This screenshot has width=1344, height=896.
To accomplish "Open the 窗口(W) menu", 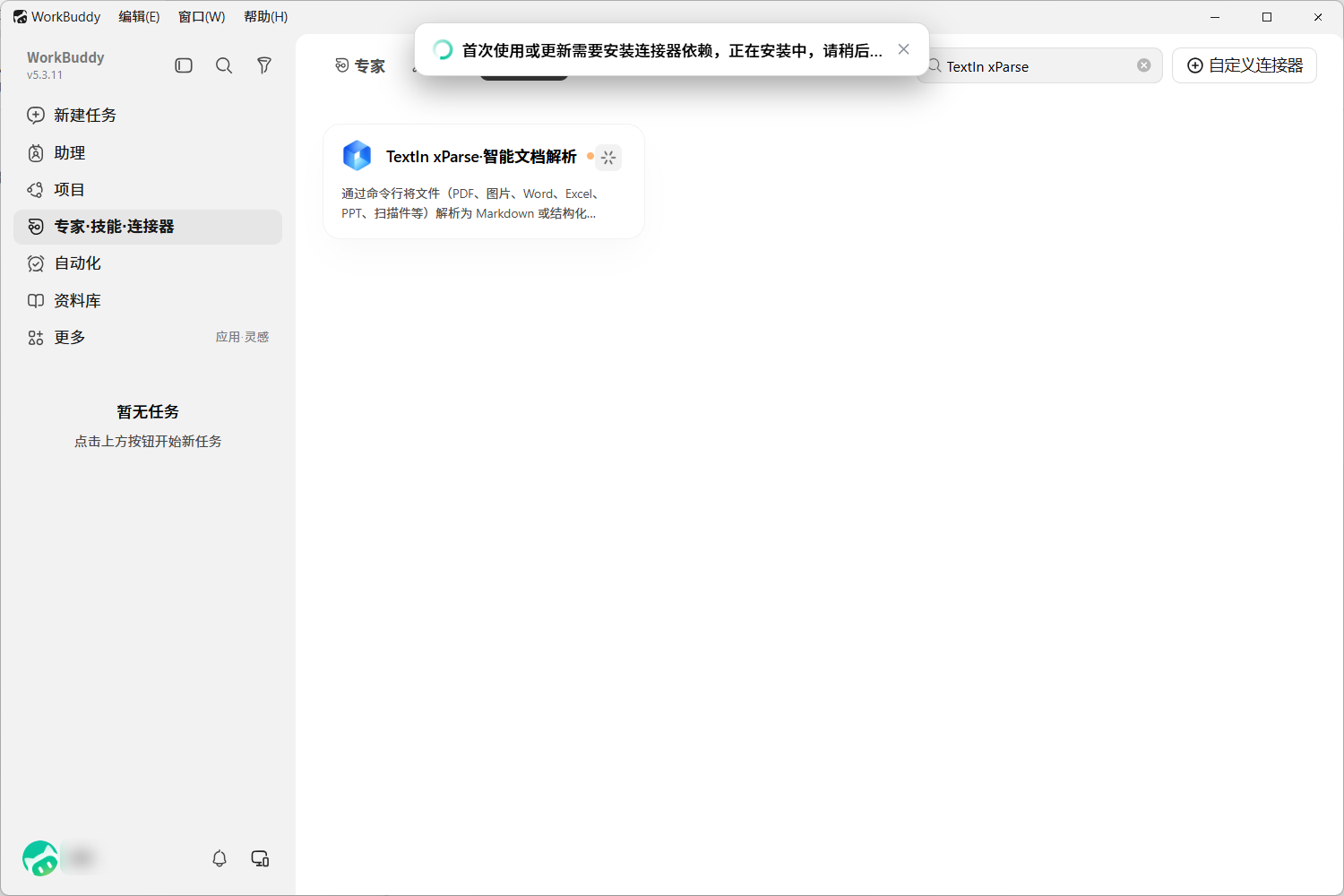I will pyautogui.click(x=202, y=17).
